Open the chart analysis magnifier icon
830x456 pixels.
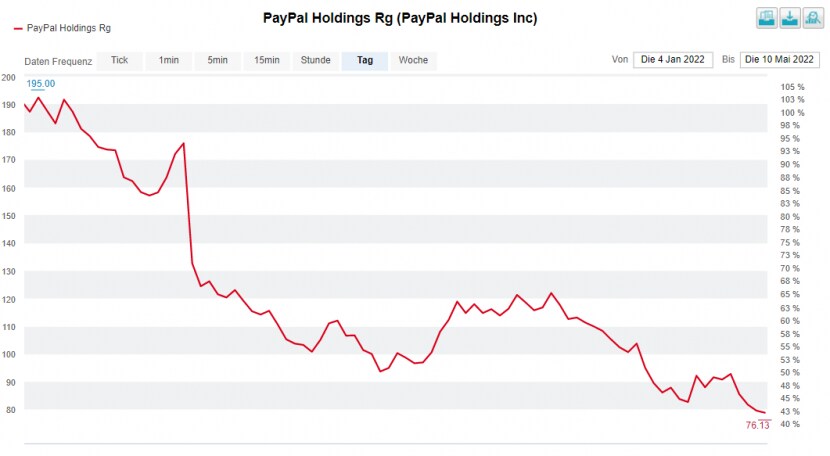813,18
